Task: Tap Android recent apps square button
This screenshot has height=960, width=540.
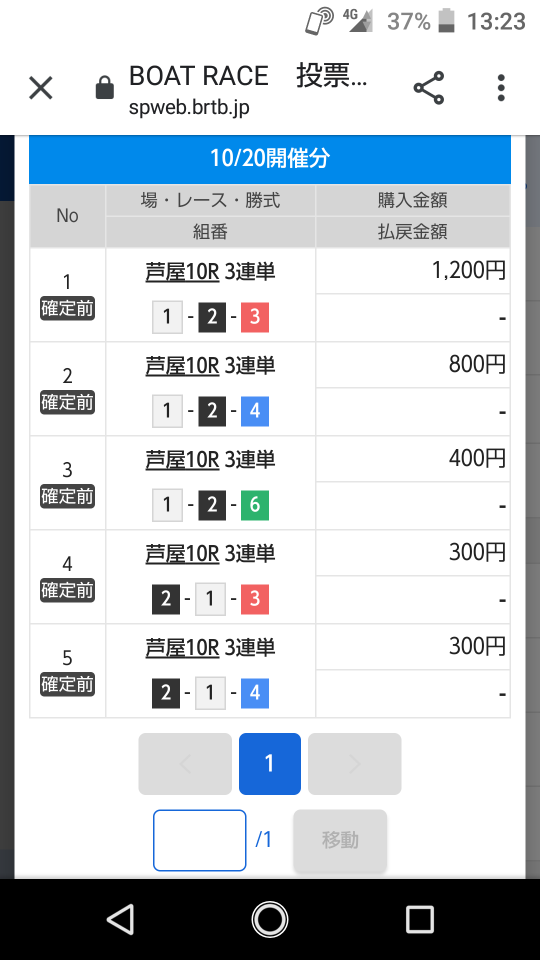Action: point(420,920)
